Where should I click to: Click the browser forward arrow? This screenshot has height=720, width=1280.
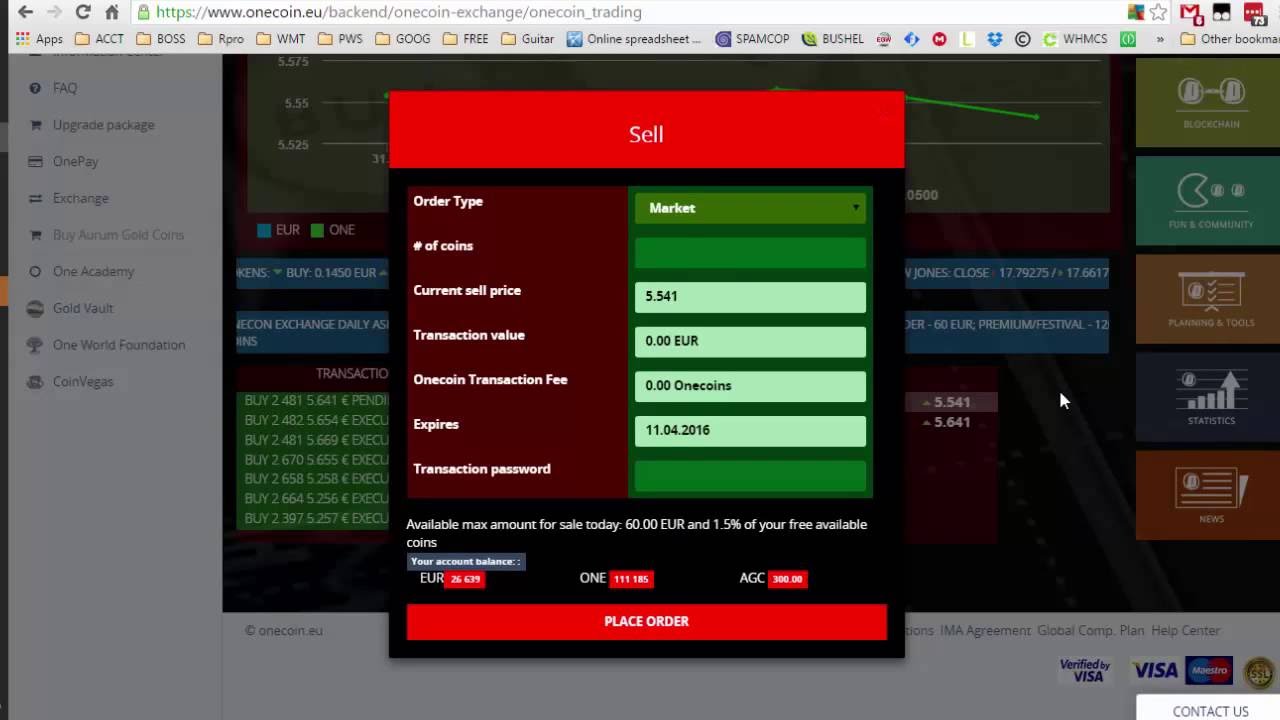coord(54,13)
